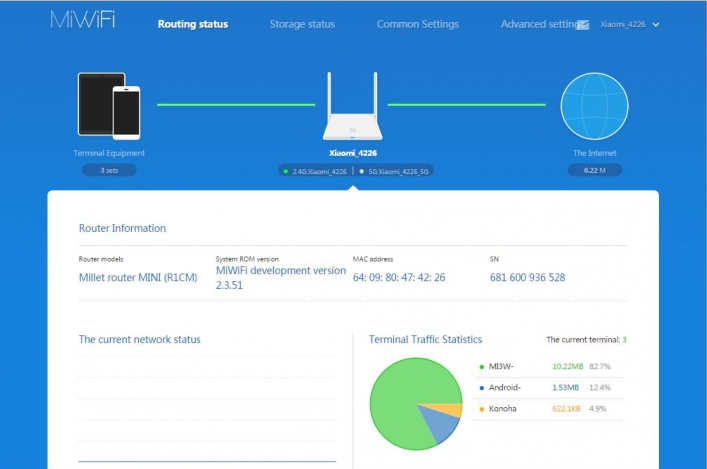707x469 pixels.
Task: Click the 82.7% share value
Action: pyautogui.click(x=600, y=366)
